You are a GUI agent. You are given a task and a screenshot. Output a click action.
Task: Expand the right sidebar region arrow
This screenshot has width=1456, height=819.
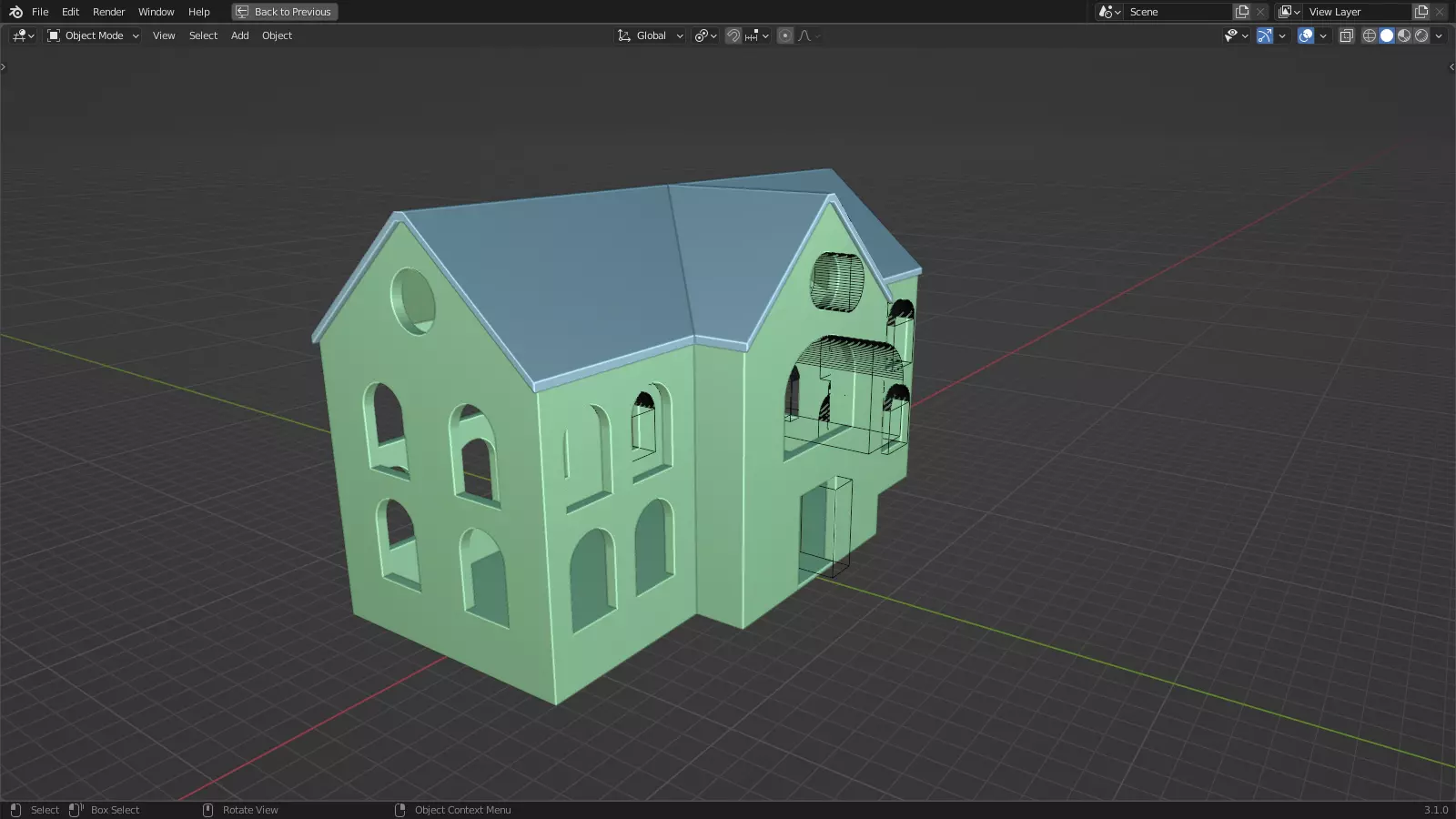pyautogui.click(x=1451, y=66)
